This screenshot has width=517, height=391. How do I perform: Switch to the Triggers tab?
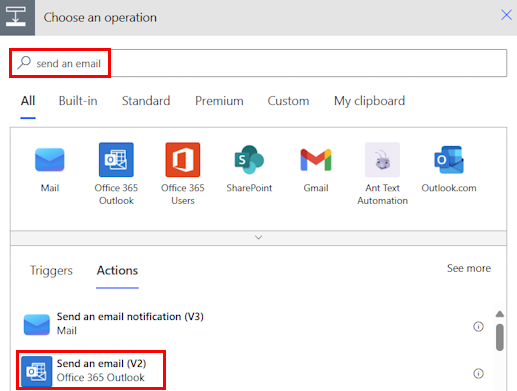51,270
